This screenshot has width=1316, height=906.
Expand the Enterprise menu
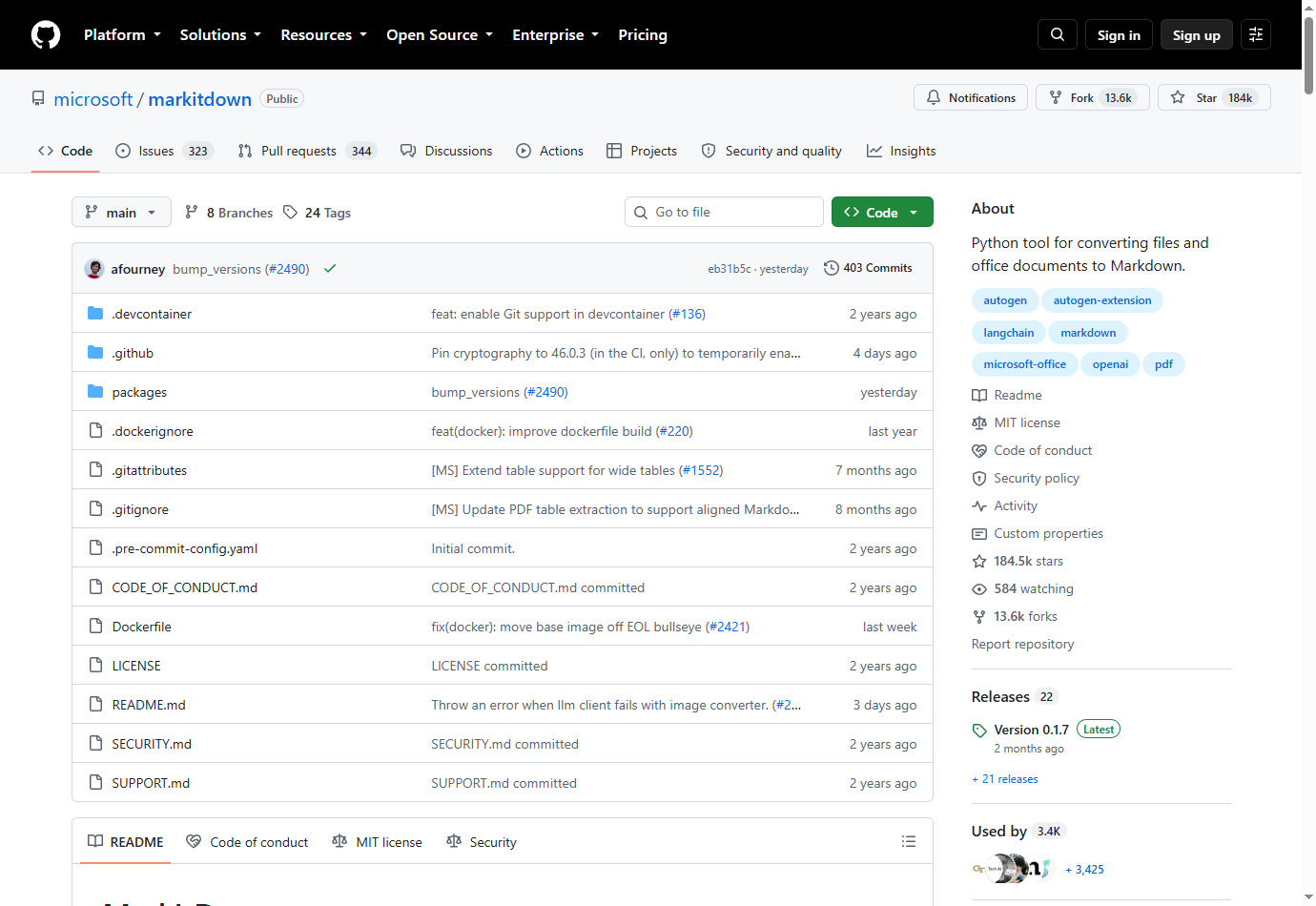point(555,35)
